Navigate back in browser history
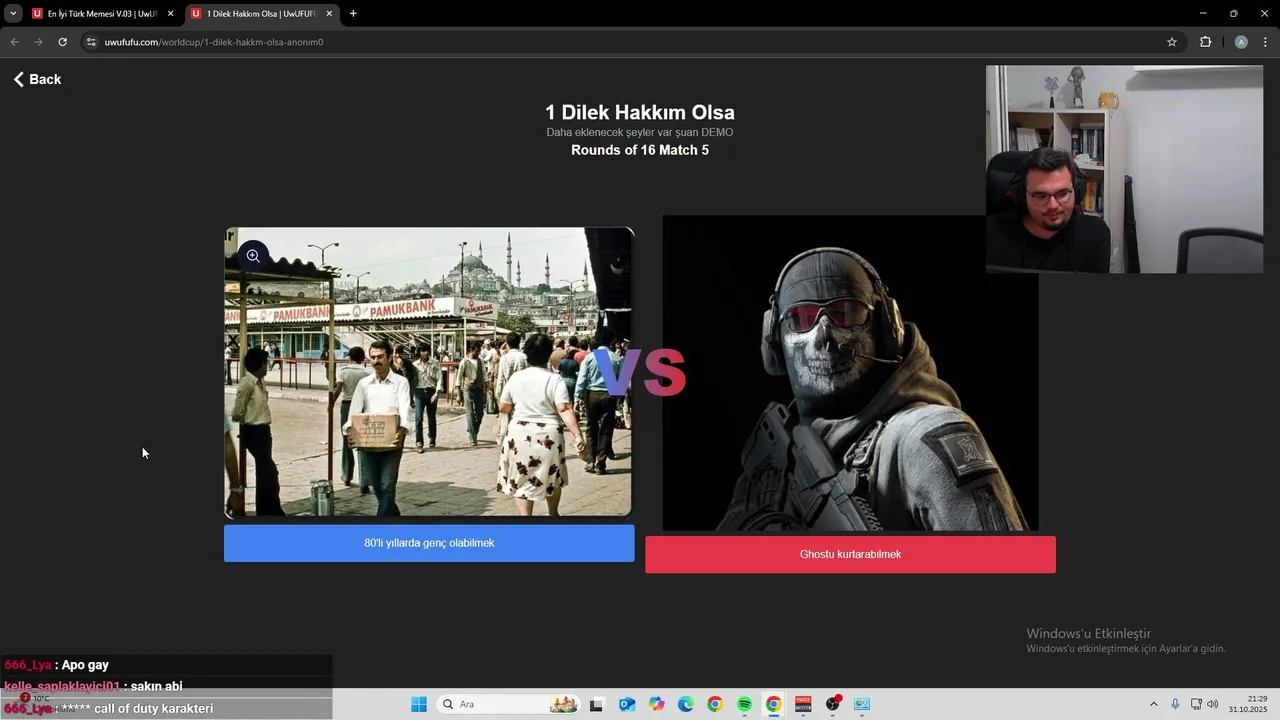 (x=14, y=42)
